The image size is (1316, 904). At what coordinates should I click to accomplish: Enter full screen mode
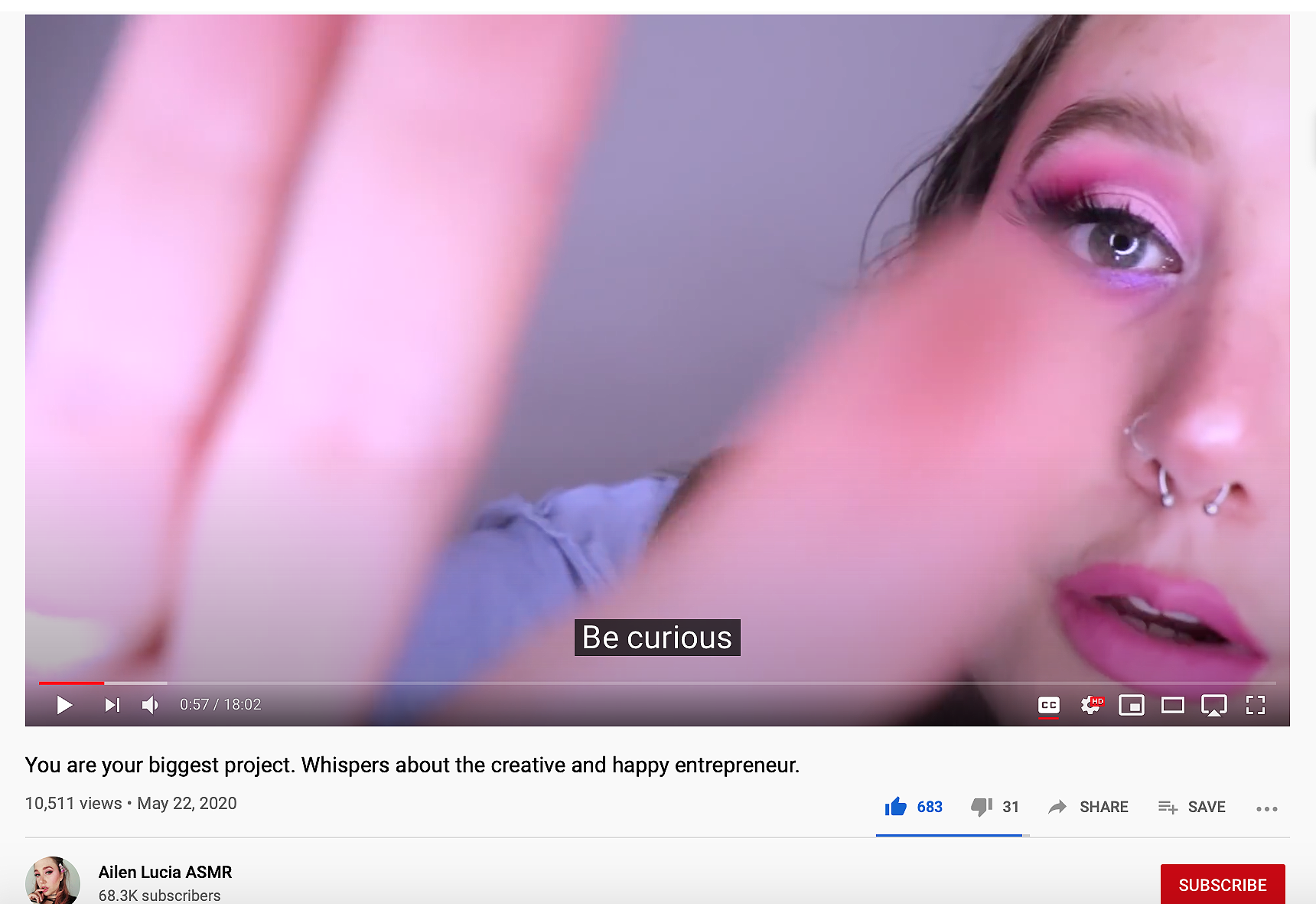(x=1256, y=705)
